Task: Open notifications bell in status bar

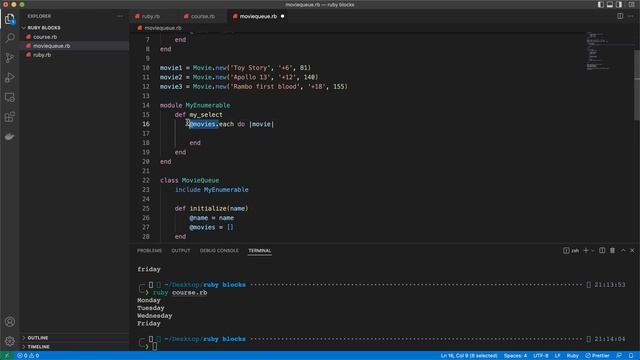Action: click(x=631, y=356)
